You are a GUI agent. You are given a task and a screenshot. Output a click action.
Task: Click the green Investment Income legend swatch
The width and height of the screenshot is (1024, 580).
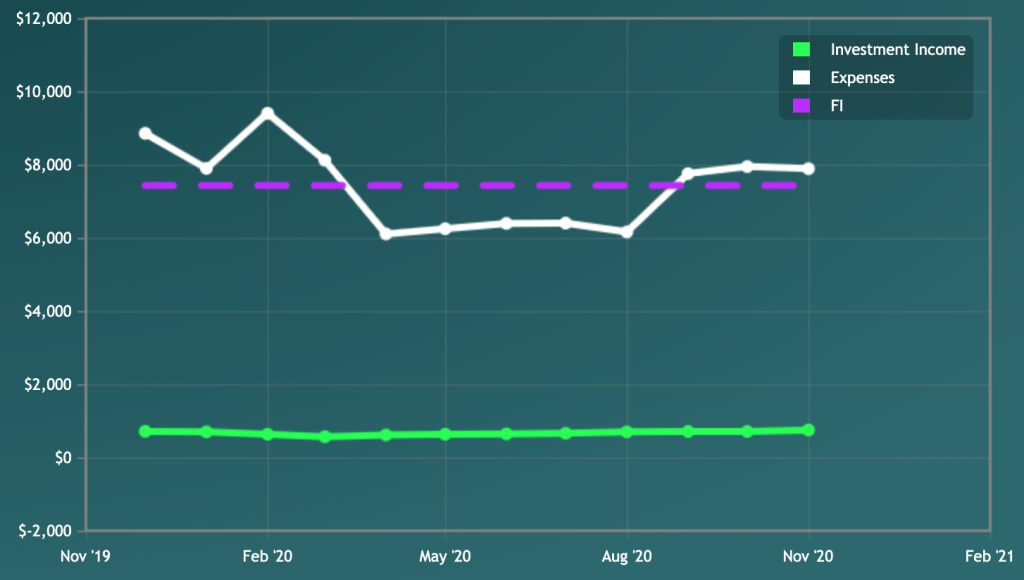[x=800, y=50]
